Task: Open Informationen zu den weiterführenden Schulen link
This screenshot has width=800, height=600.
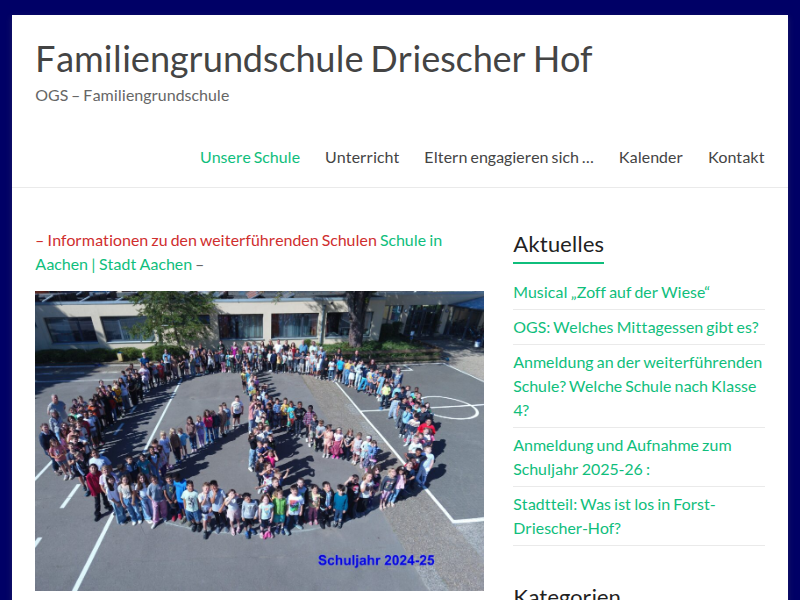Action: pyautogui.click(x=212, y=241)
